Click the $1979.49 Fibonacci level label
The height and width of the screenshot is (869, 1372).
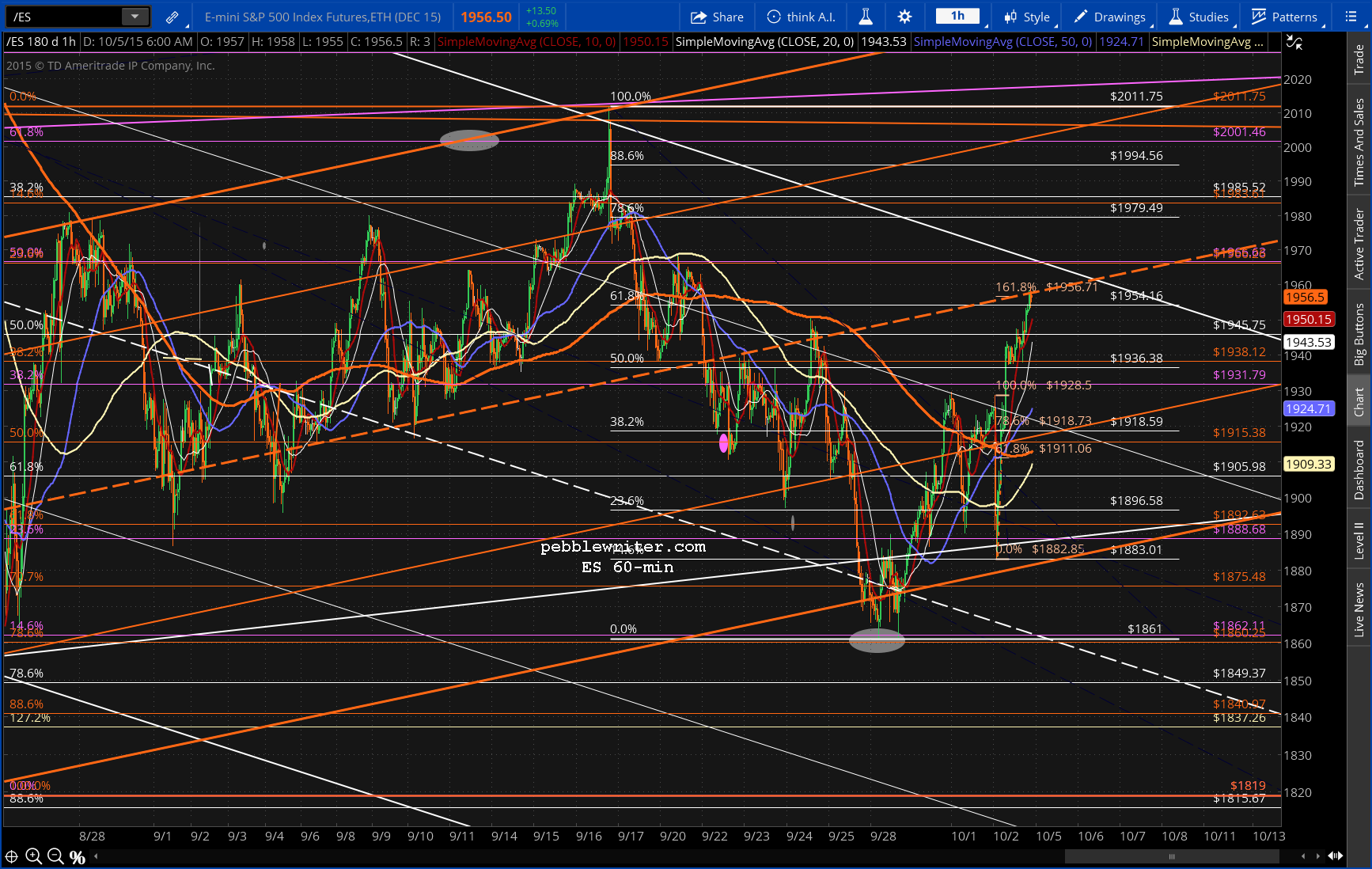tap(1136, 208)
